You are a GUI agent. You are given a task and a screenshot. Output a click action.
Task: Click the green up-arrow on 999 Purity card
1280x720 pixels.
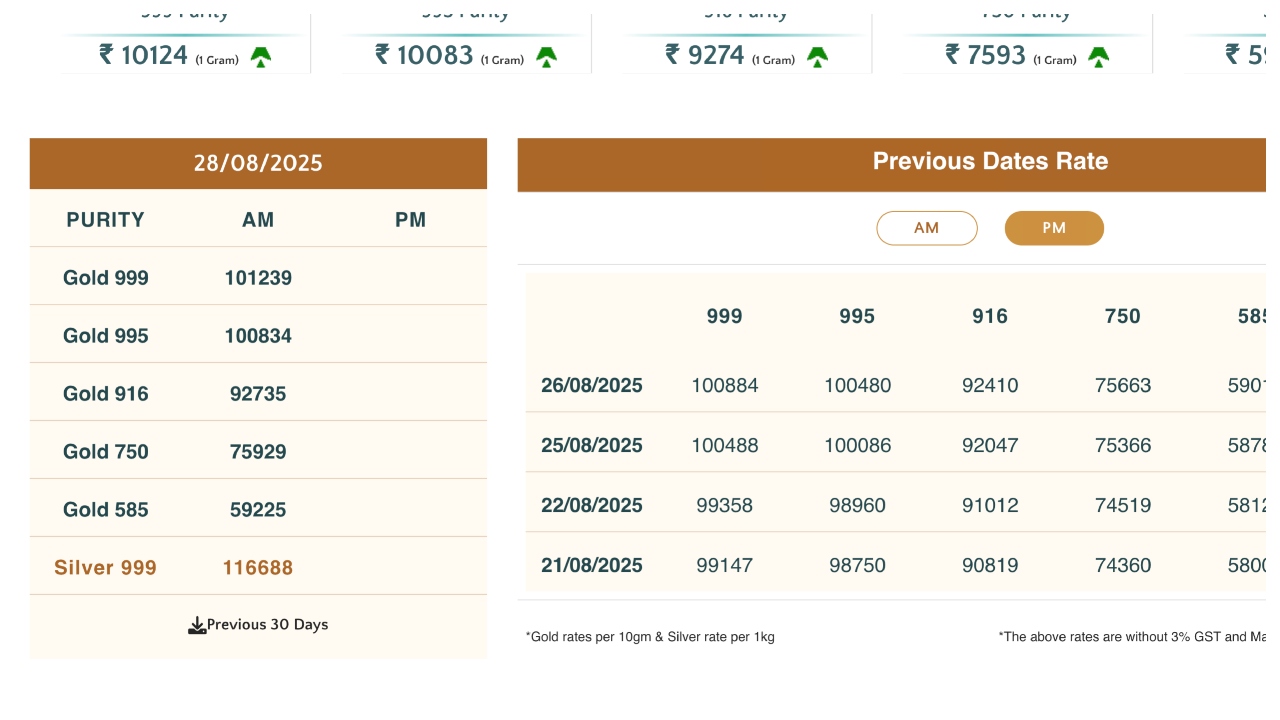(x=262, y=57)
